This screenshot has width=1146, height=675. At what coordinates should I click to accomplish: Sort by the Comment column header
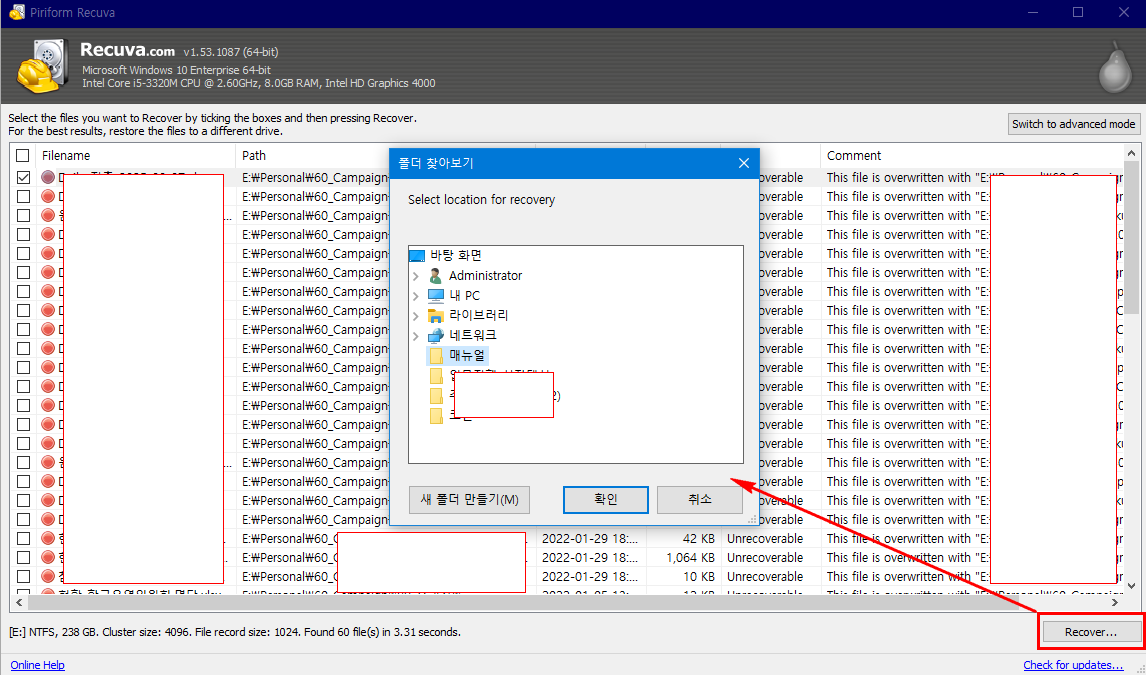(x=972, y=156)
